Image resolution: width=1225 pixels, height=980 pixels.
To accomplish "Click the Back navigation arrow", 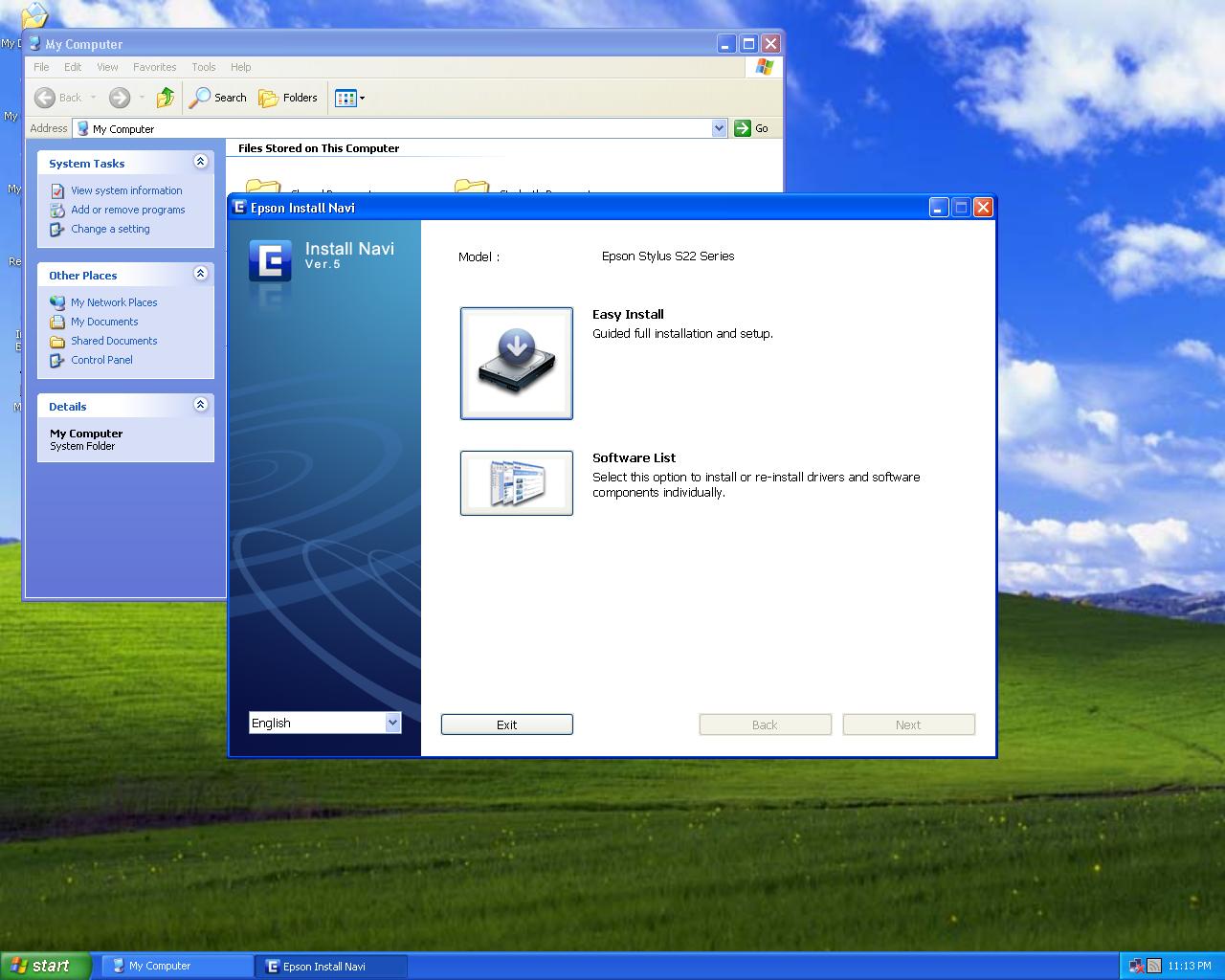I will coord(45,98).
